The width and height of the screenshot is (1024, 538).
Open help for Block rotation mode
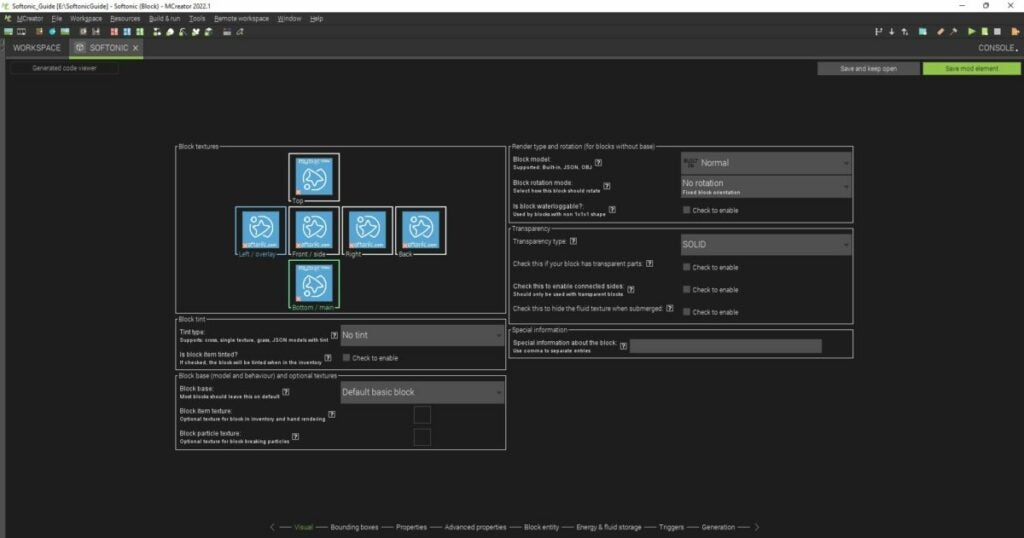pyautogui.click(x=607, y=186)
